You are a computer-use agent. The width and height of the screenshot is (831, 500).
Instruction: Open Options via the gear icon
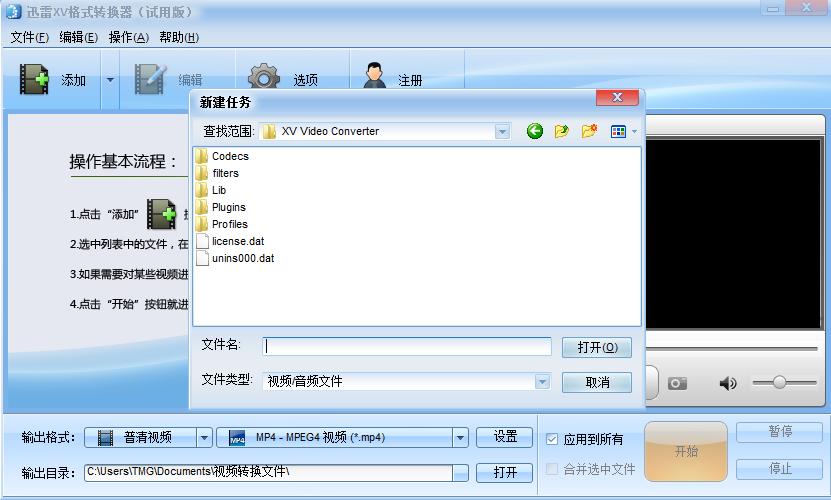coord(263,76)
